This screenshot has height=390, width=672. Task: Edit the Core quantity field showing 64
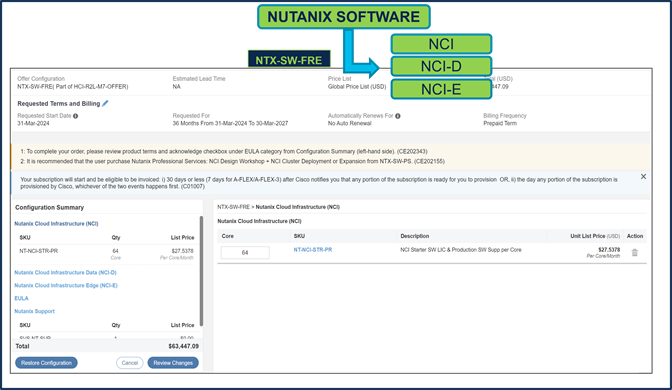245,253
